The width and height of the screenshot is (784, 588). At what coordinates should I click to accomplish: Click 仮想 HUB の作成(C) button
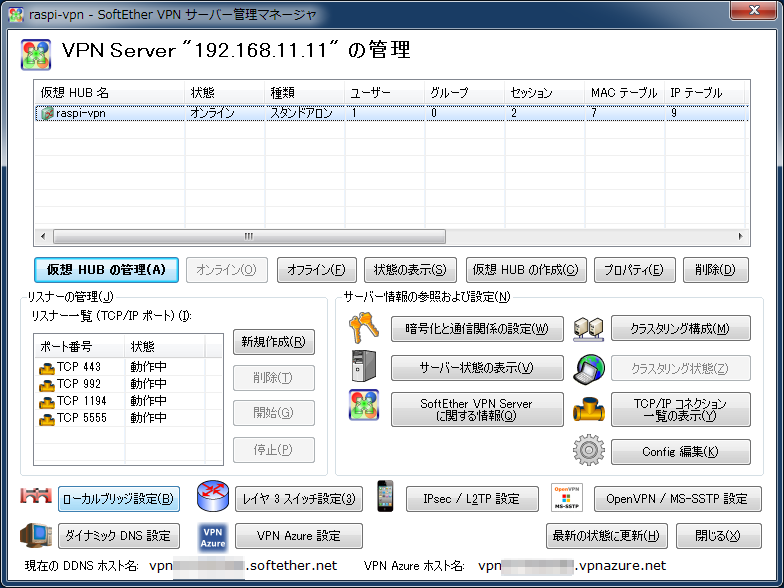click(526, 270)
